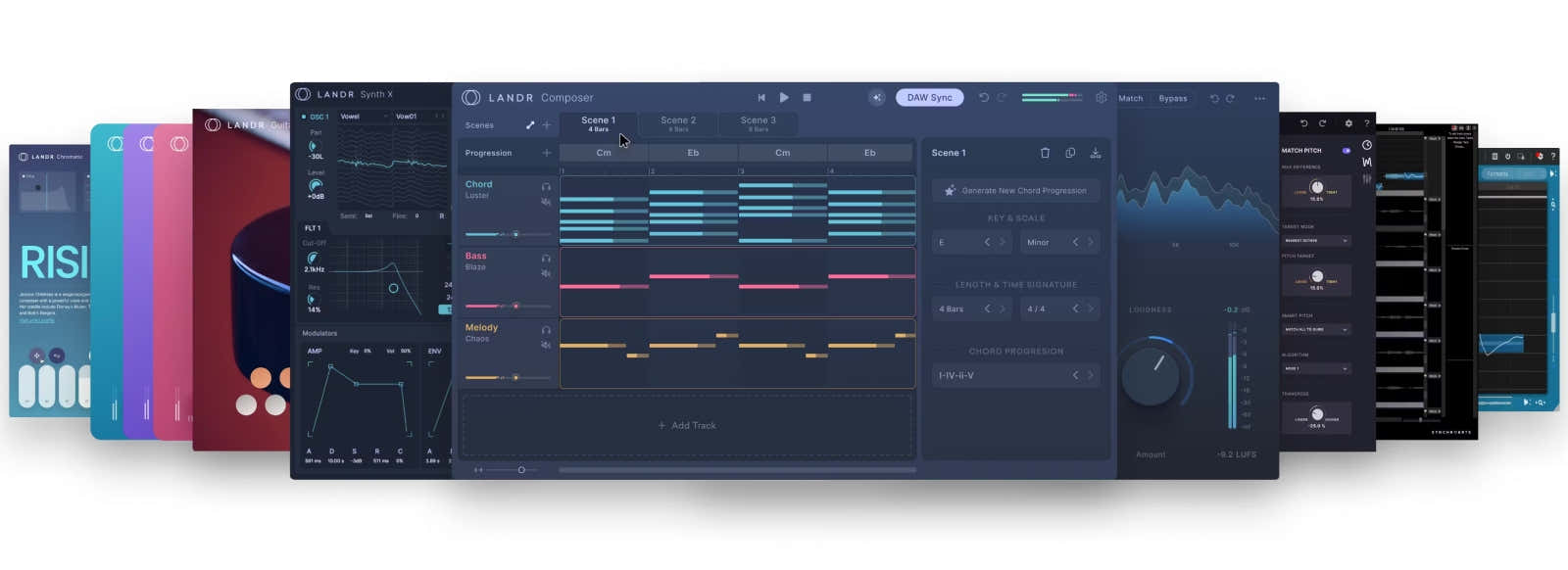This screenshot has width=1568, height=570.
Task: Open the Smart Pitch dropdown
Action: click(1316, 330)
